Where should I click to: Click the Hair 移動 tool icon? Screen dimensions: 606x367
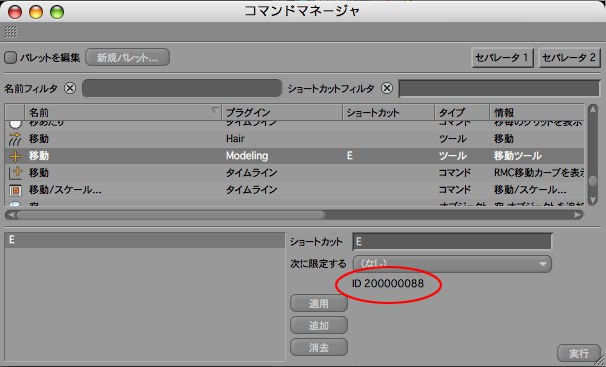(x=15, y=139)
